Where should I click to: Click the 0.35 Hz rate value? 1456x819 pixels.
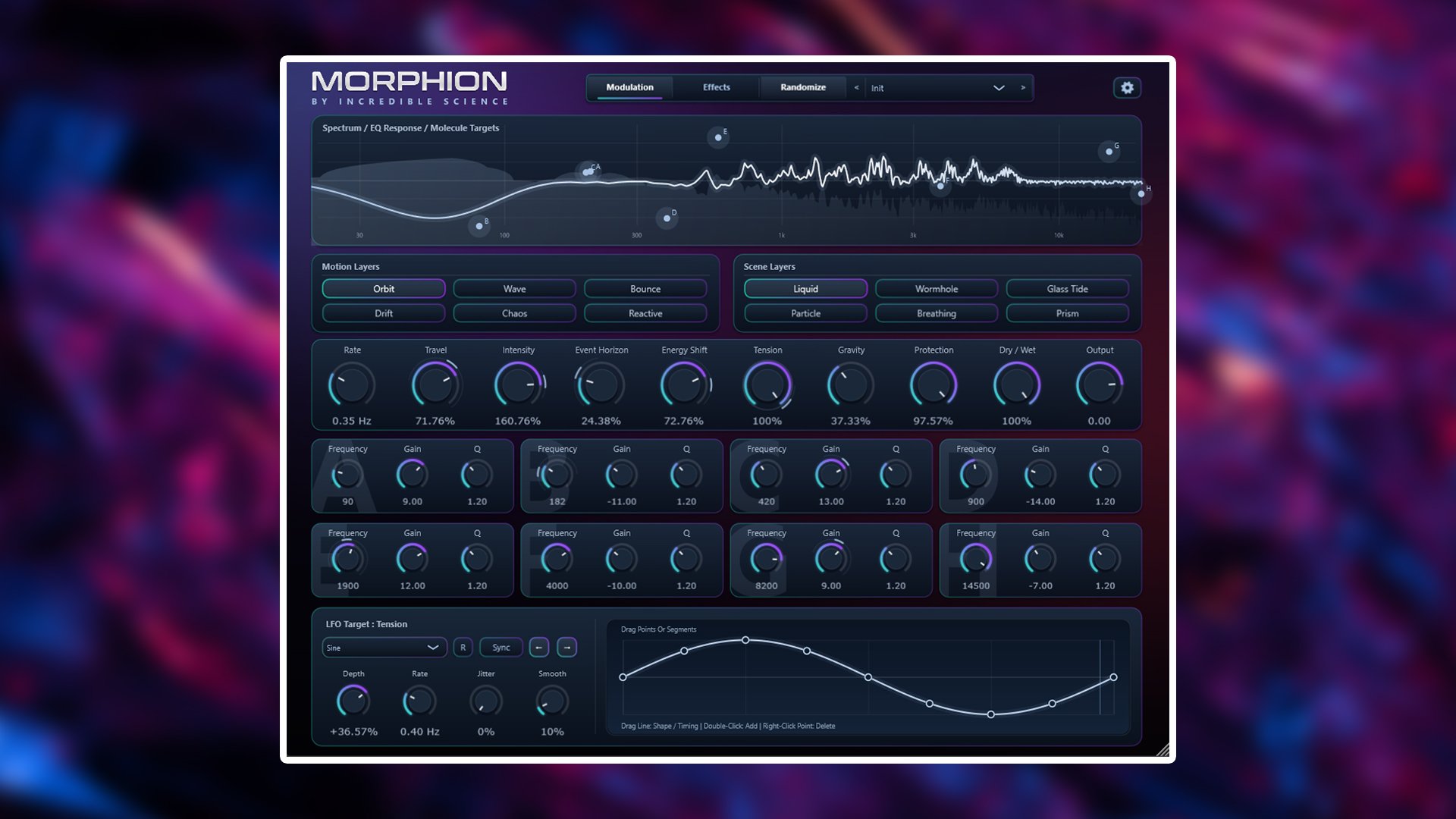[352, 421]
